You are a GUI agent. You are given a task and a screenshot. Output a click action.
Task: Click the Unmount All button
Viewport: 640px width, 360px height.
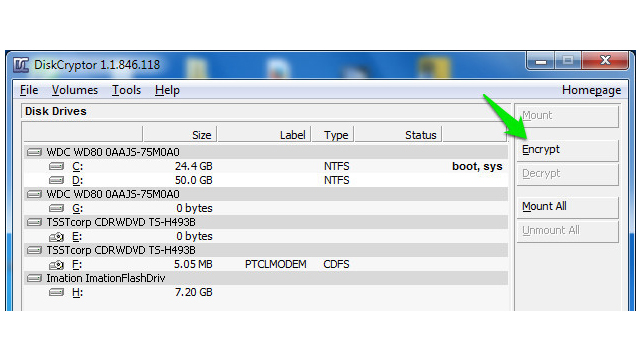pyautogui.click(x=568, y=231)
